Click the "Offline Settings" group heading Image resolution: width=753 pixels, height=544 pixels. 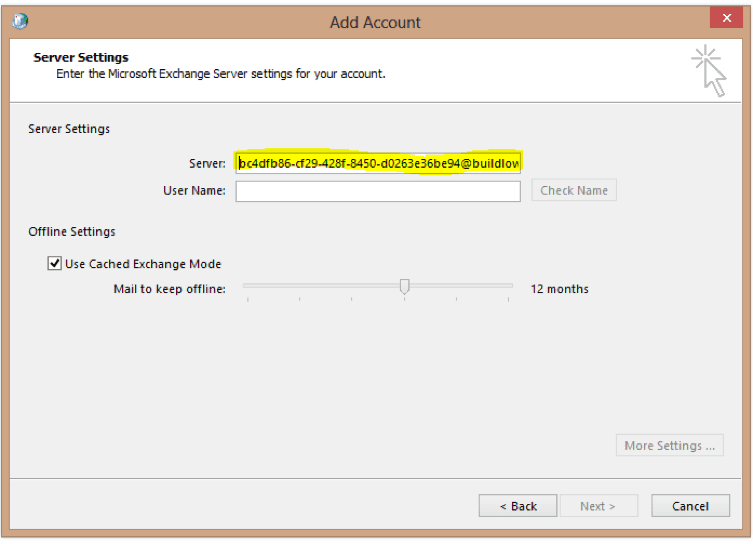[x=72, y=231]
